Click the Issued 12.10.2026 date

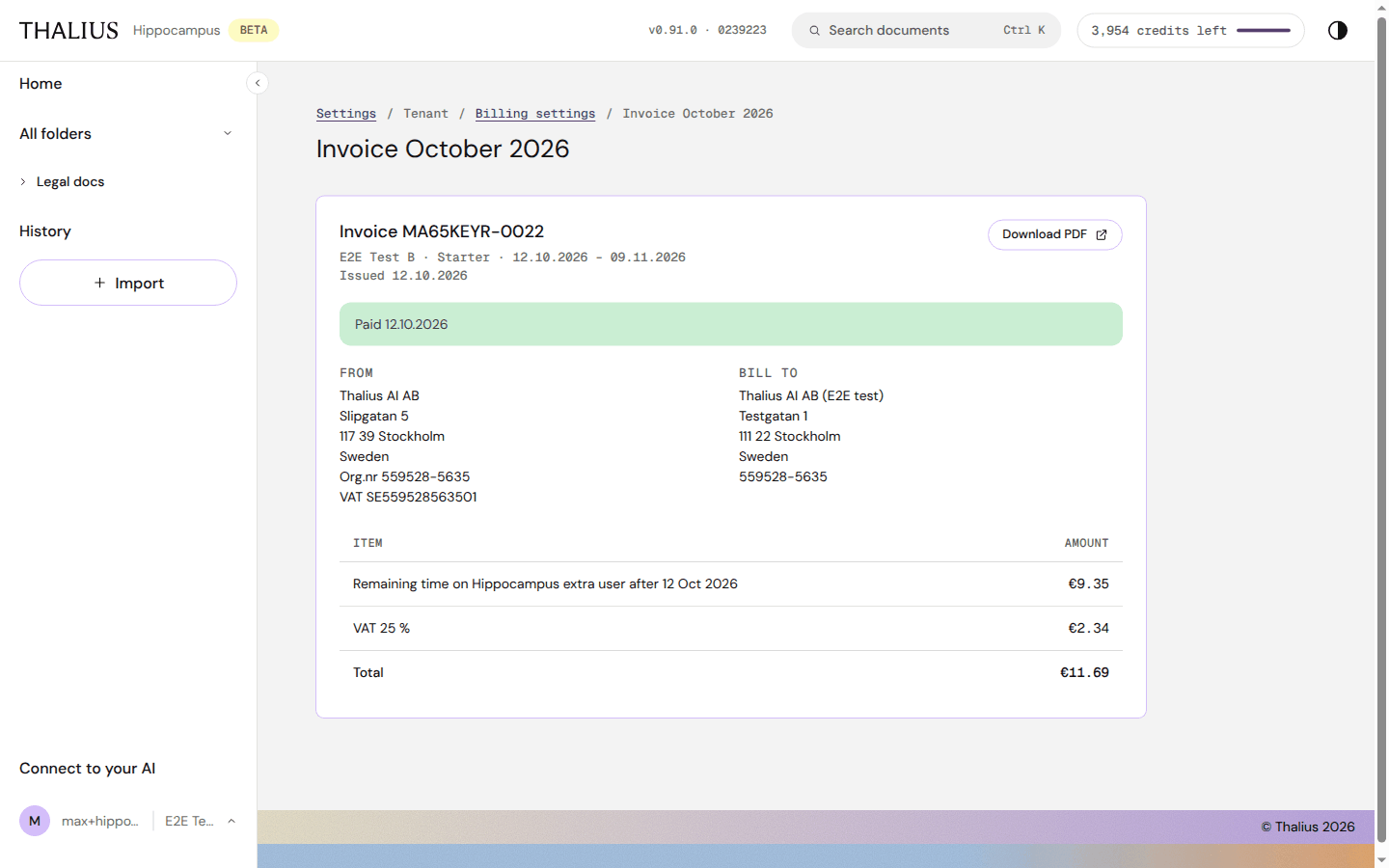coord(403,276)
